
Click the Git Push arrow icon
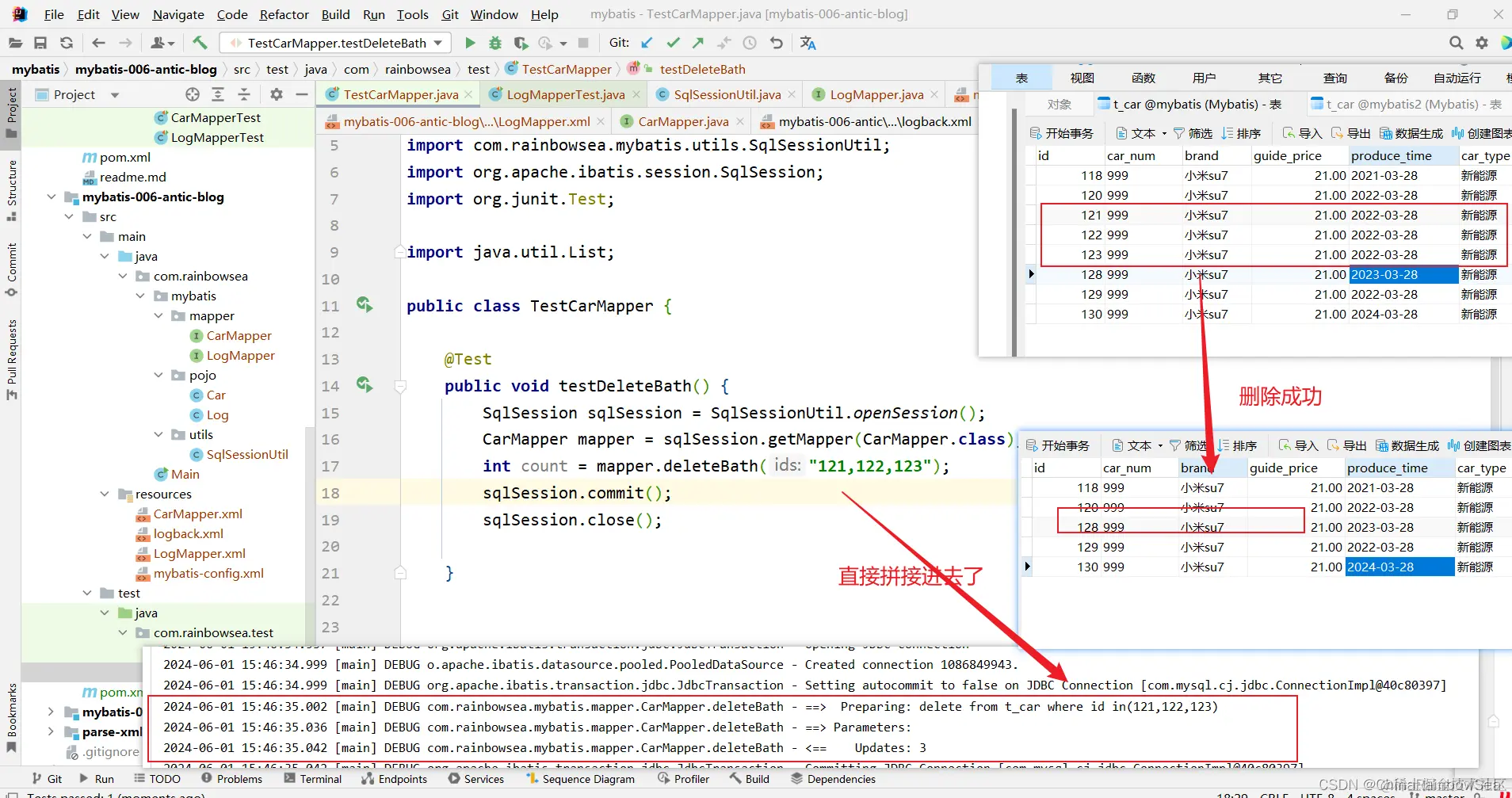pos(697,43)
